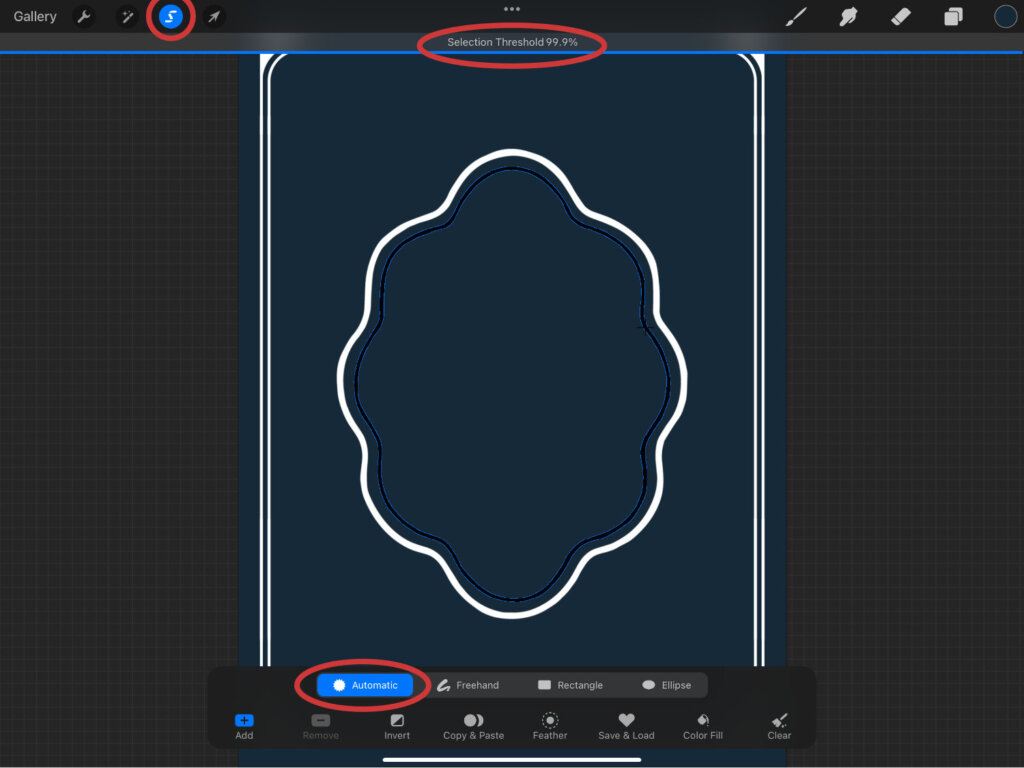Open Save & Load selections
The image size is (1024, 768).
click(x=626, y=726)
